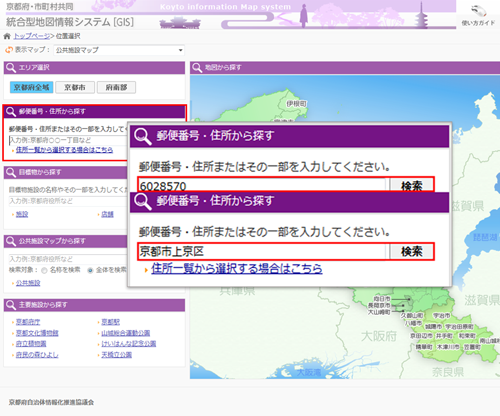The height and width of the screenshot is (416, 500).
Task: Focus the 目標物から探す landmark name input field
Action: pyautogui.click(x=68, y=201)
